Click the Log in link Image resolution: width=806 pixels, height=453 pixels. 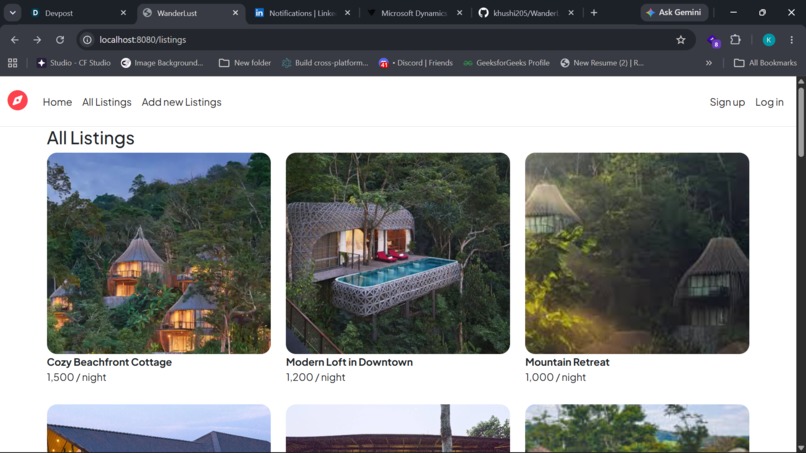(769, 102)
